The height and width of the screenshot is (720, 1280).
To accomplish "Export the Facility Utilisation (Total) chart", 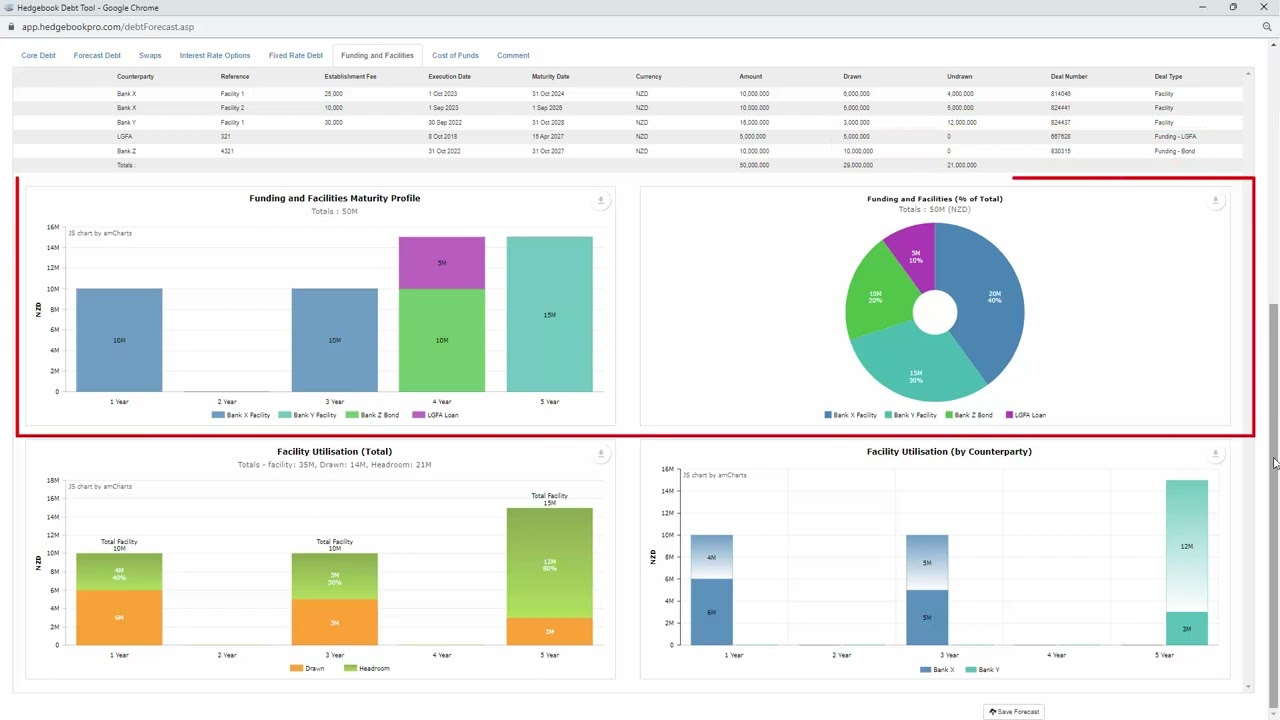I will point(601,454).
